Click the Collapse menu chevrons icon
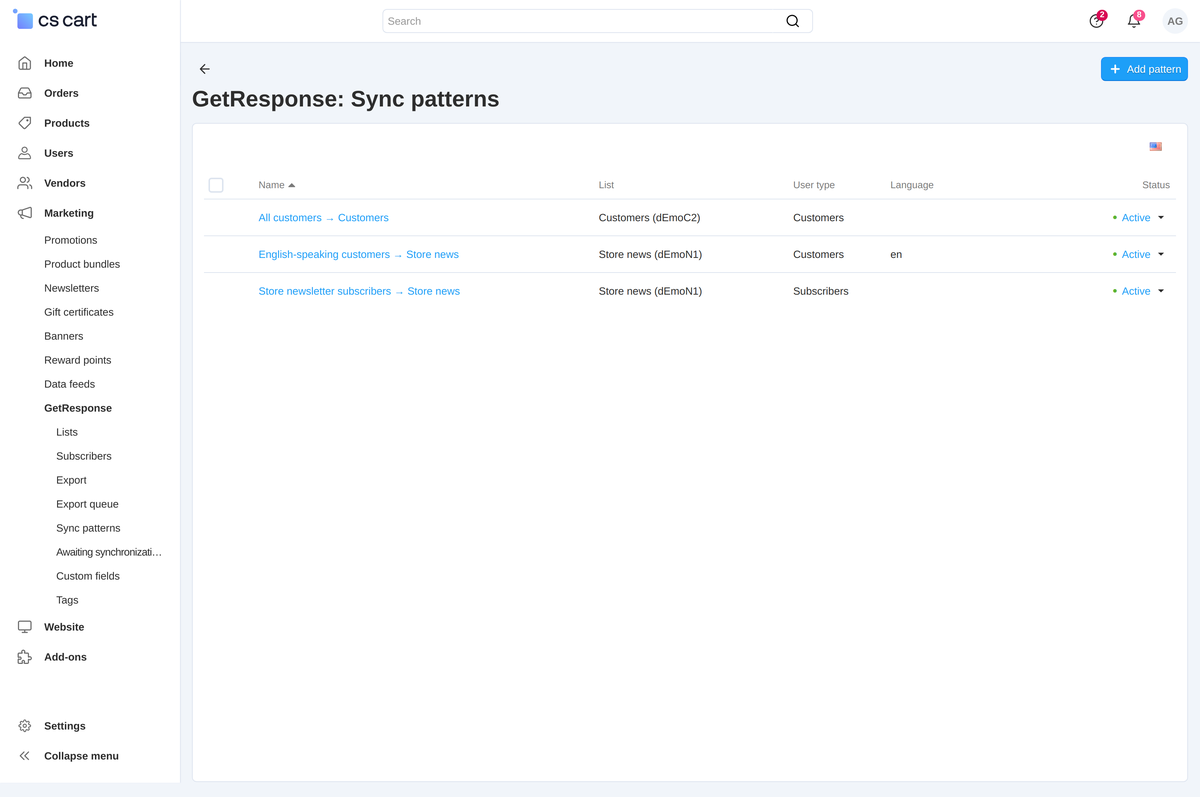1200x797 pixels. tap(25, 756)
